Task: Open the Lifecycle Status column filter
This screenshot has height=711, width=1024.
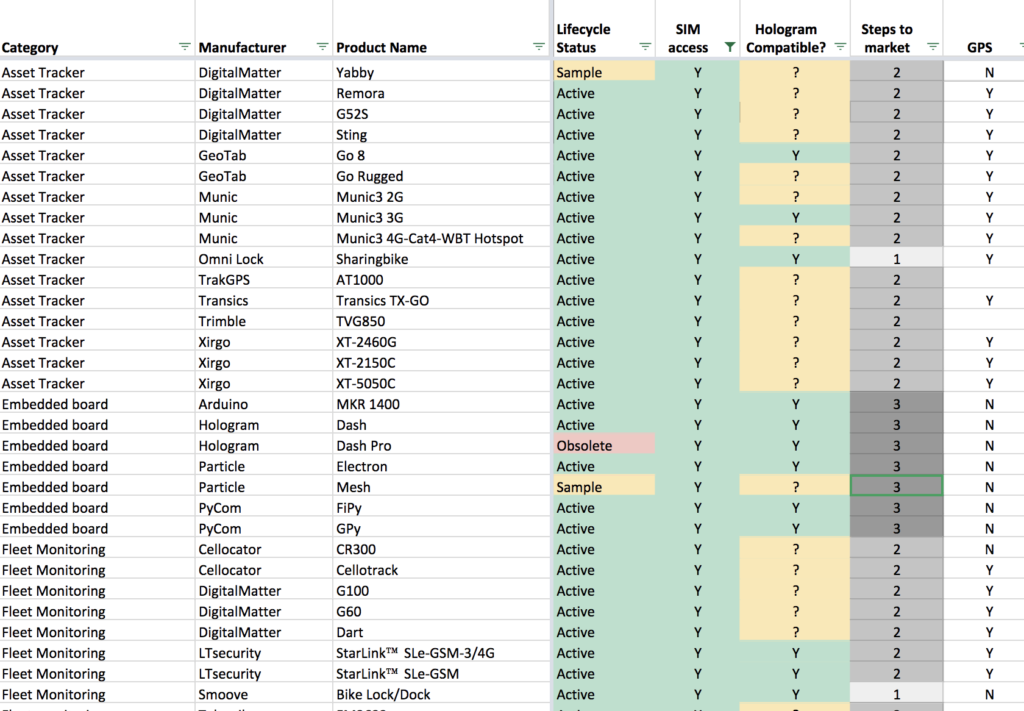Action: 645,47
